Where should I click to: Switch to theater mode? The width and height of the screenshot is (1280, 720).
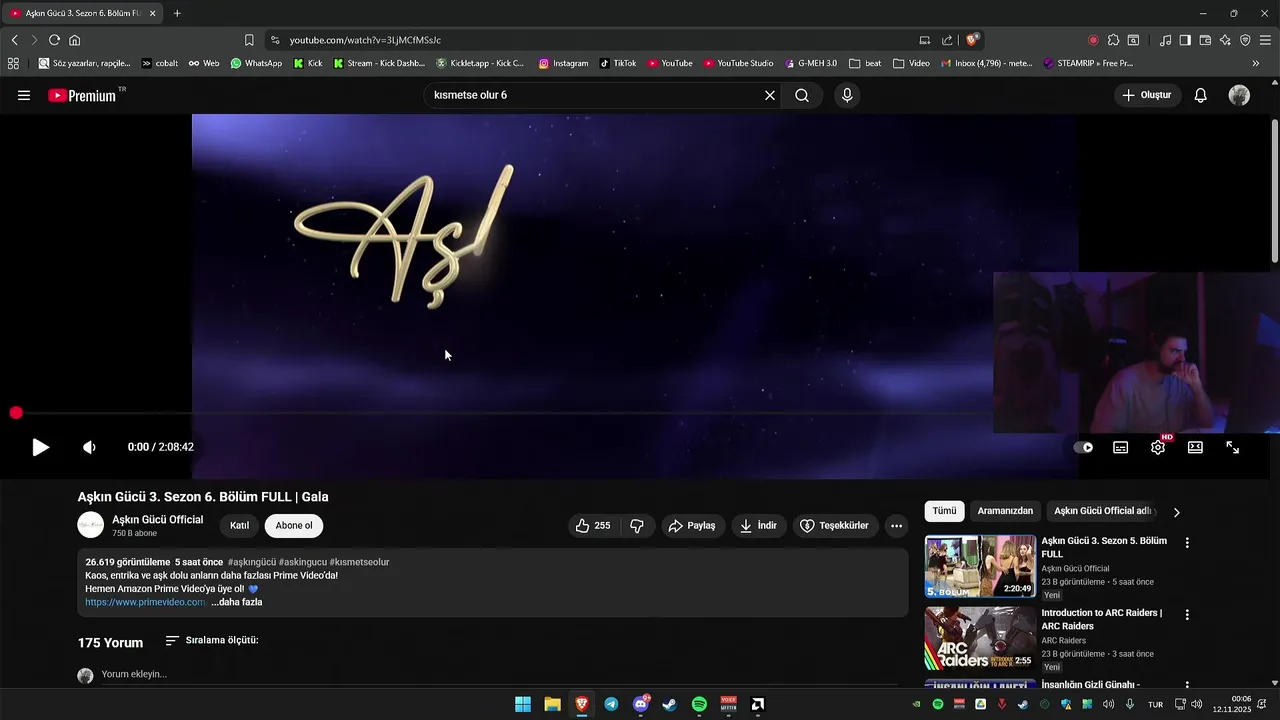[1195, 447]
